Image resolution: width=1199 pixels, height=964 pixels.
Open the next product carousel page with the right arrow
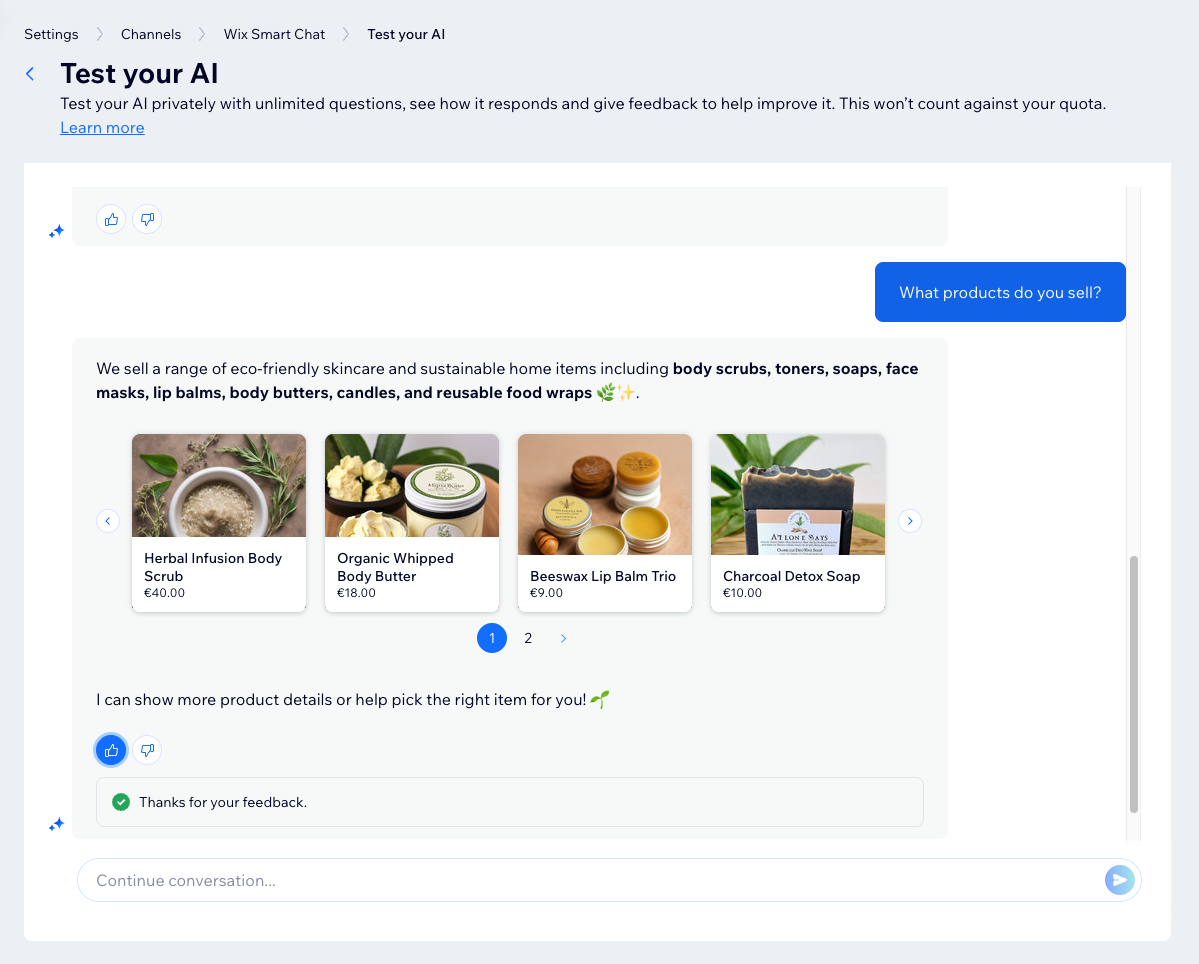[x=909, y=521]
